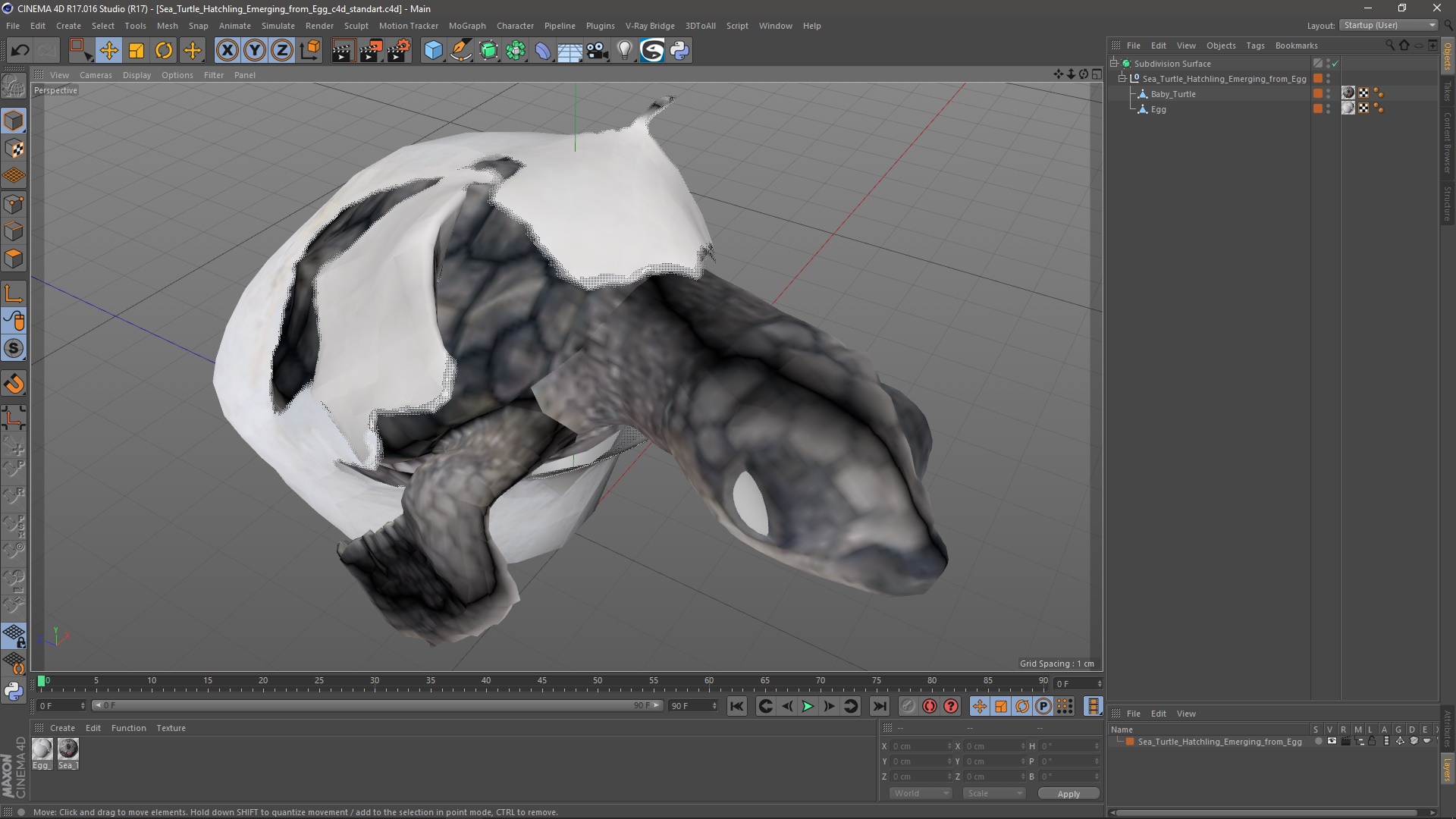This screenshot has height=819, width=1456.
Task: Click the coordinate system icon
Action: pos(310,51)
